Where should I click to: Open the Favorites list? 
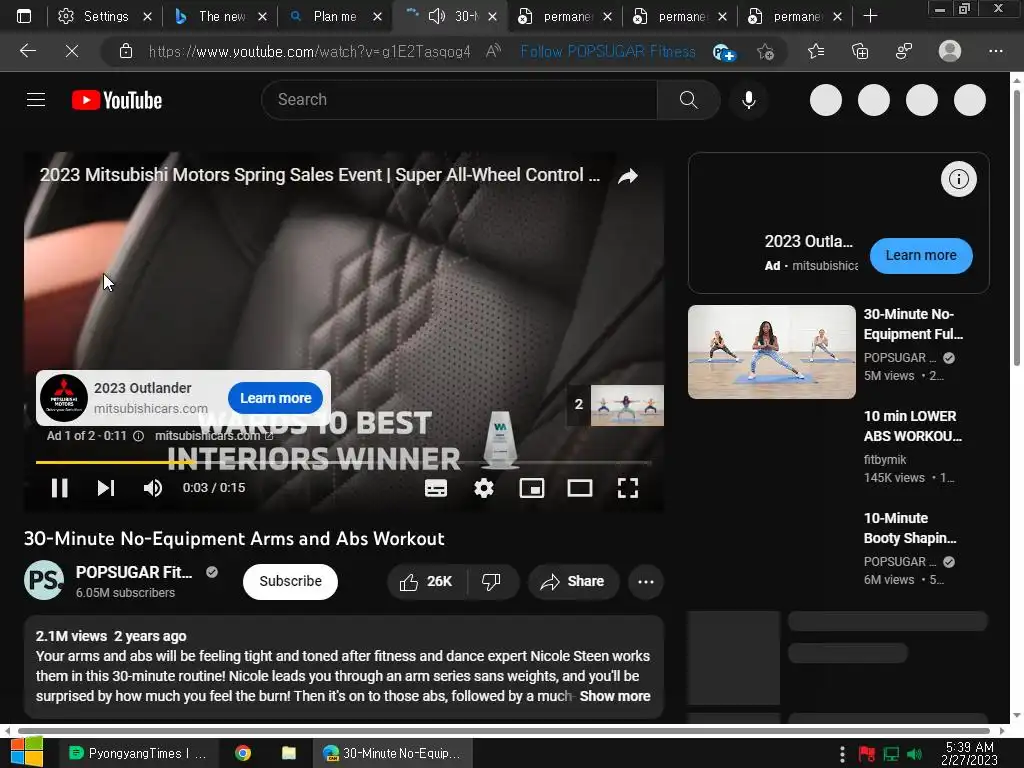(x=816, y=51)
